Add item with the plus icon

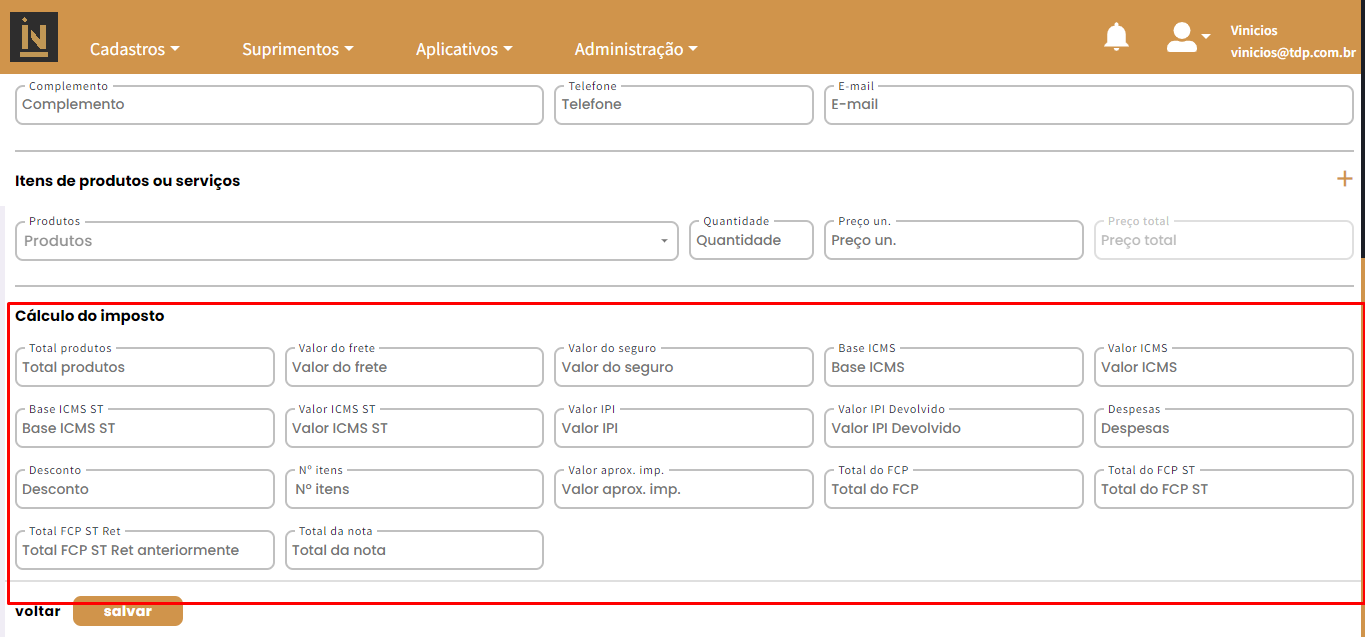click(x=1345, y=179)
